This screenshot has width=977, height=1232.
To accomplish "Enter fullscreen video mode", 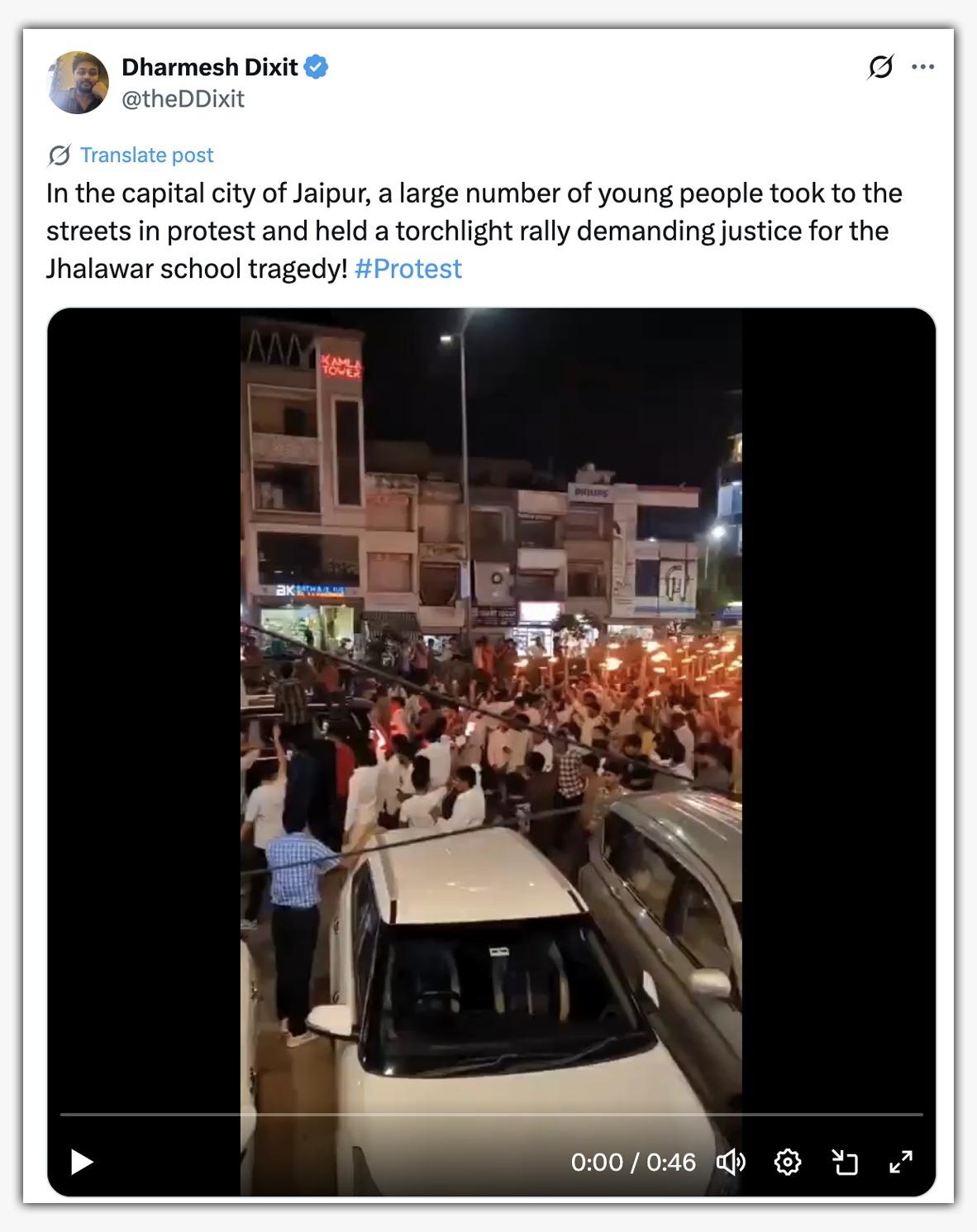I will [901, 1162].
